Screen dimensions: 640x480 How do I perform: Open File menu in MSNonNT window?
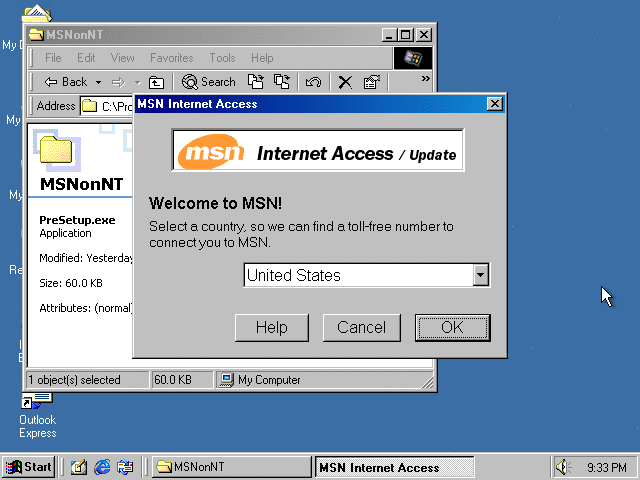pos(53,58)
